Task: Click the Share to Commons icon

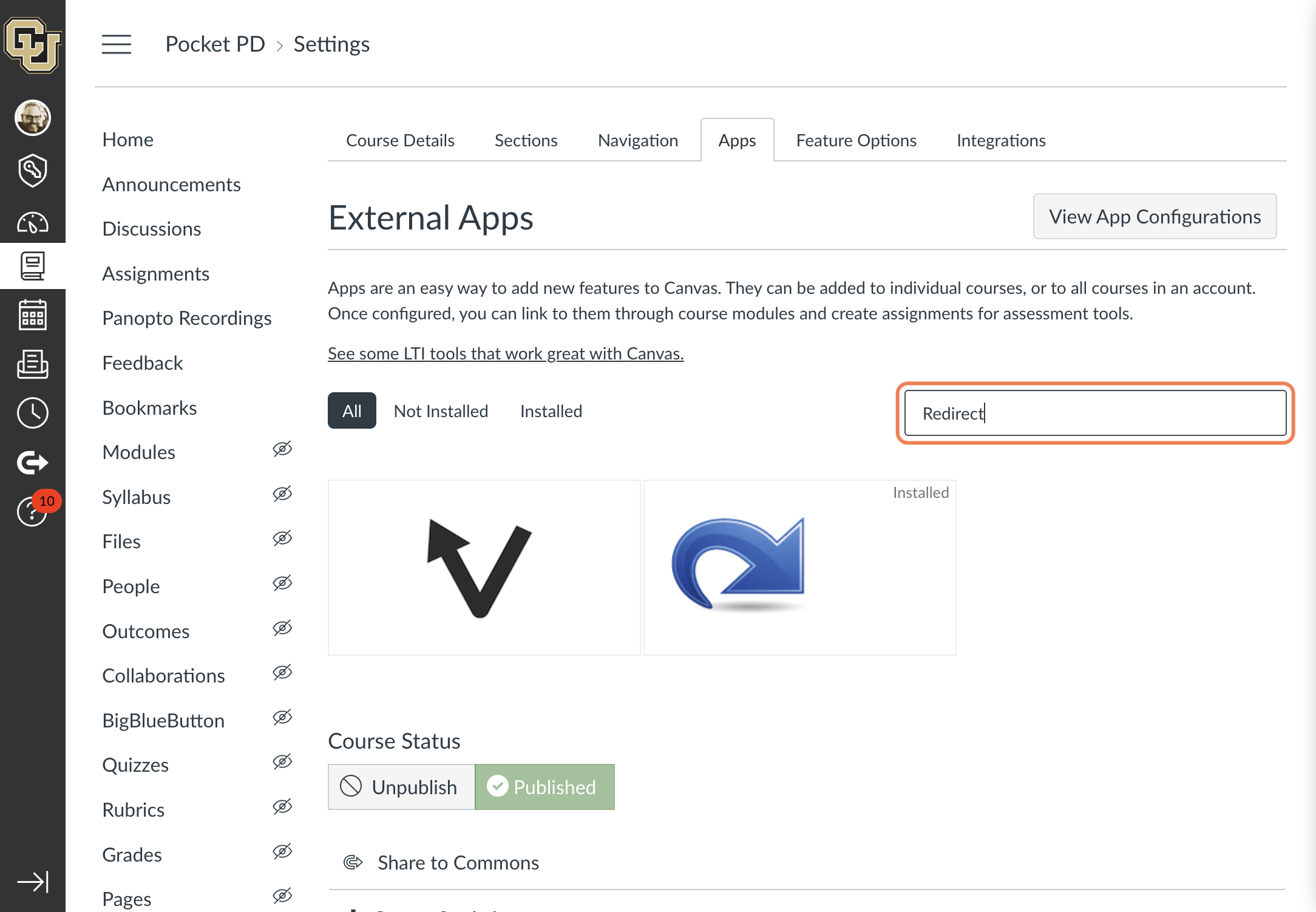Action: pos(353,862)
